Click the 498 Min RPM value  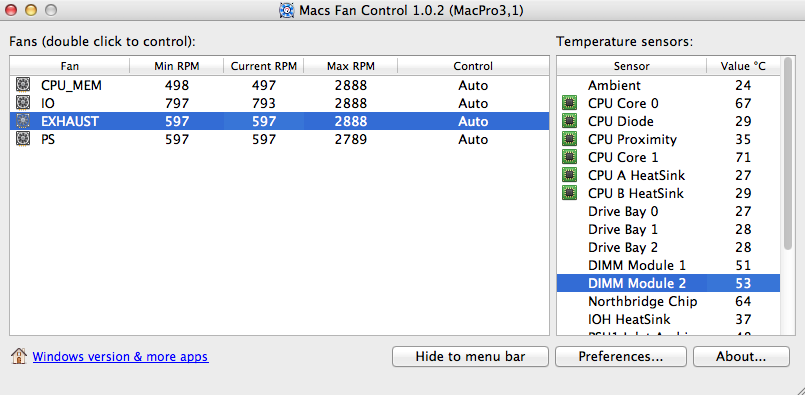177,85
